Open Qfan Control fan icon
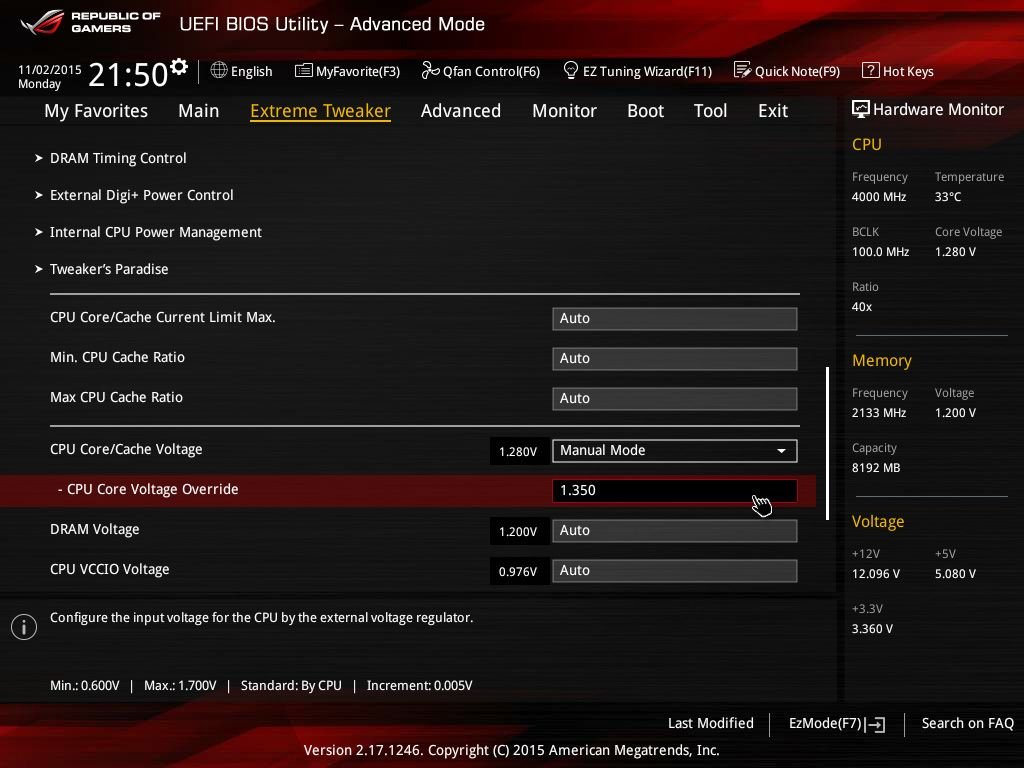 point(430,70)
